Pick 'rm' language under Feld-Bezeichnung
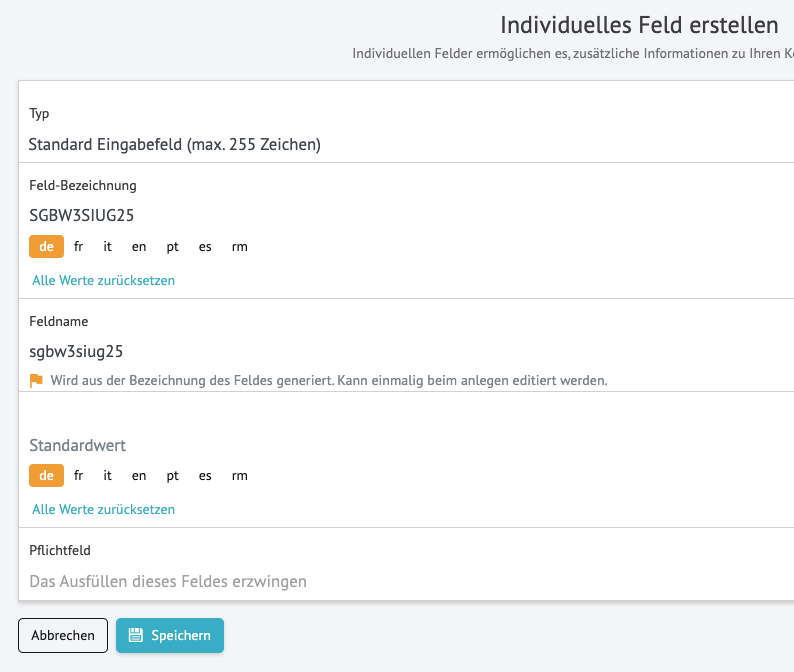The height and width of the screenshot is (672, 794). tap(239, 247)
